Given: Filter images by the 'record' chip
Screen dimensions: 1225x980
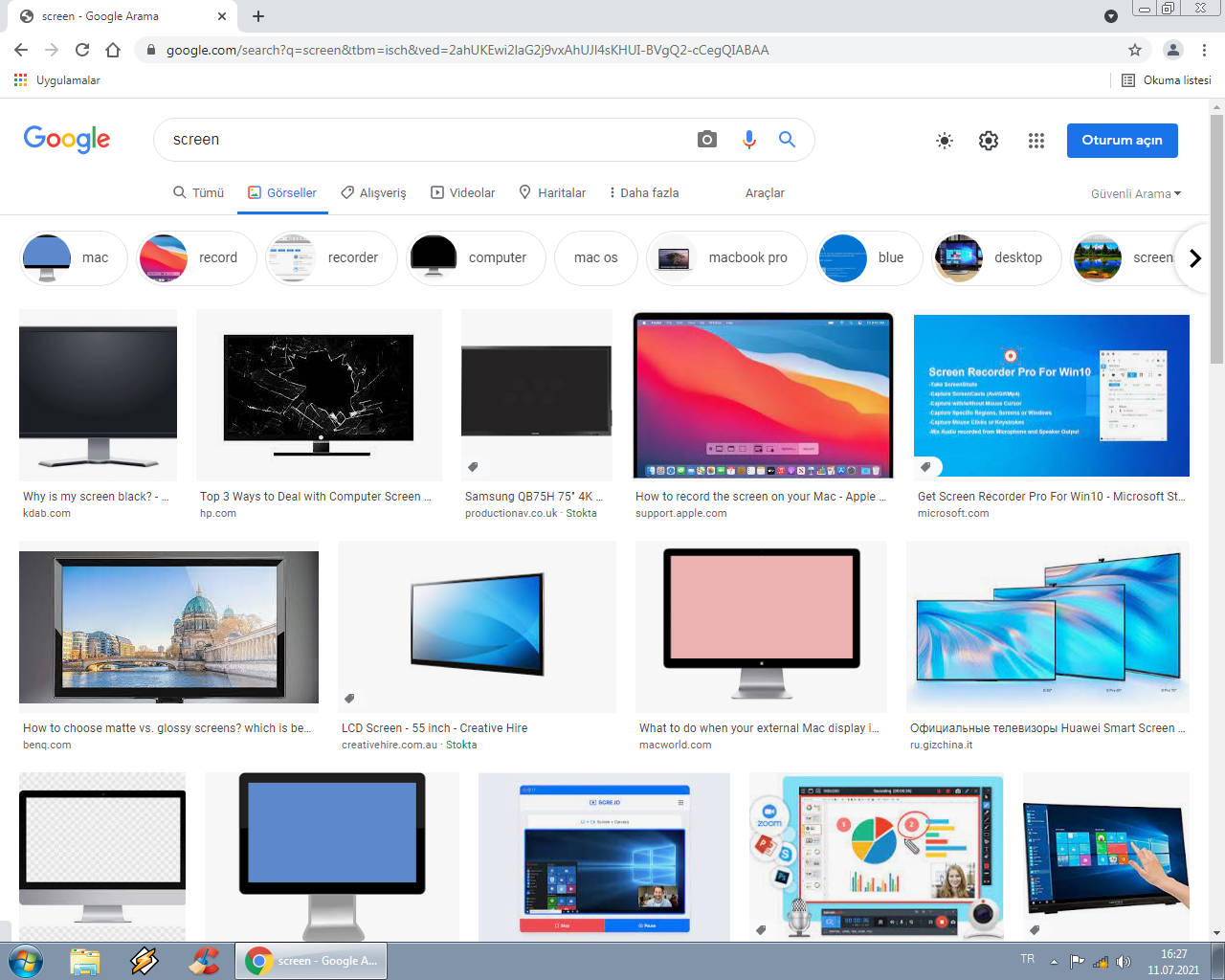Looking at the screenshot, I should pos(196,258).
